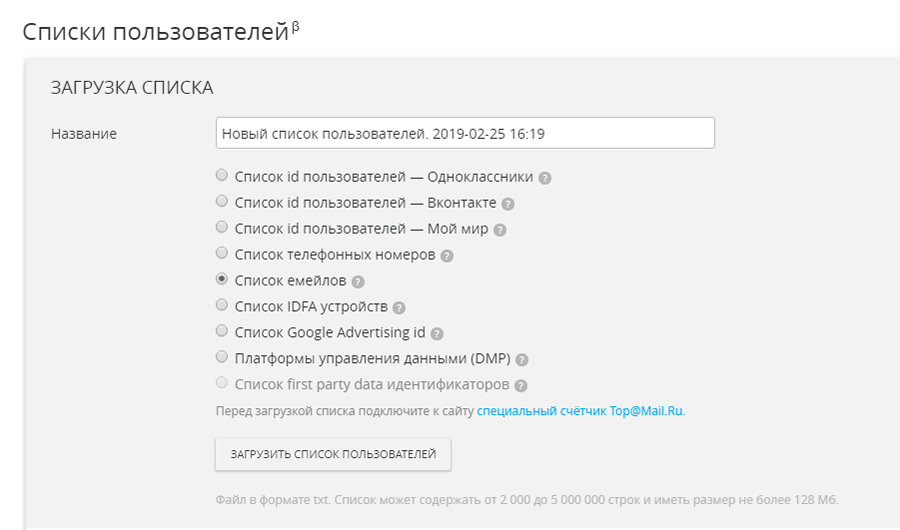This screenshot has height=530, width=900.
Task: Select Одноклассники user id list radio
Action: [222, 175]
